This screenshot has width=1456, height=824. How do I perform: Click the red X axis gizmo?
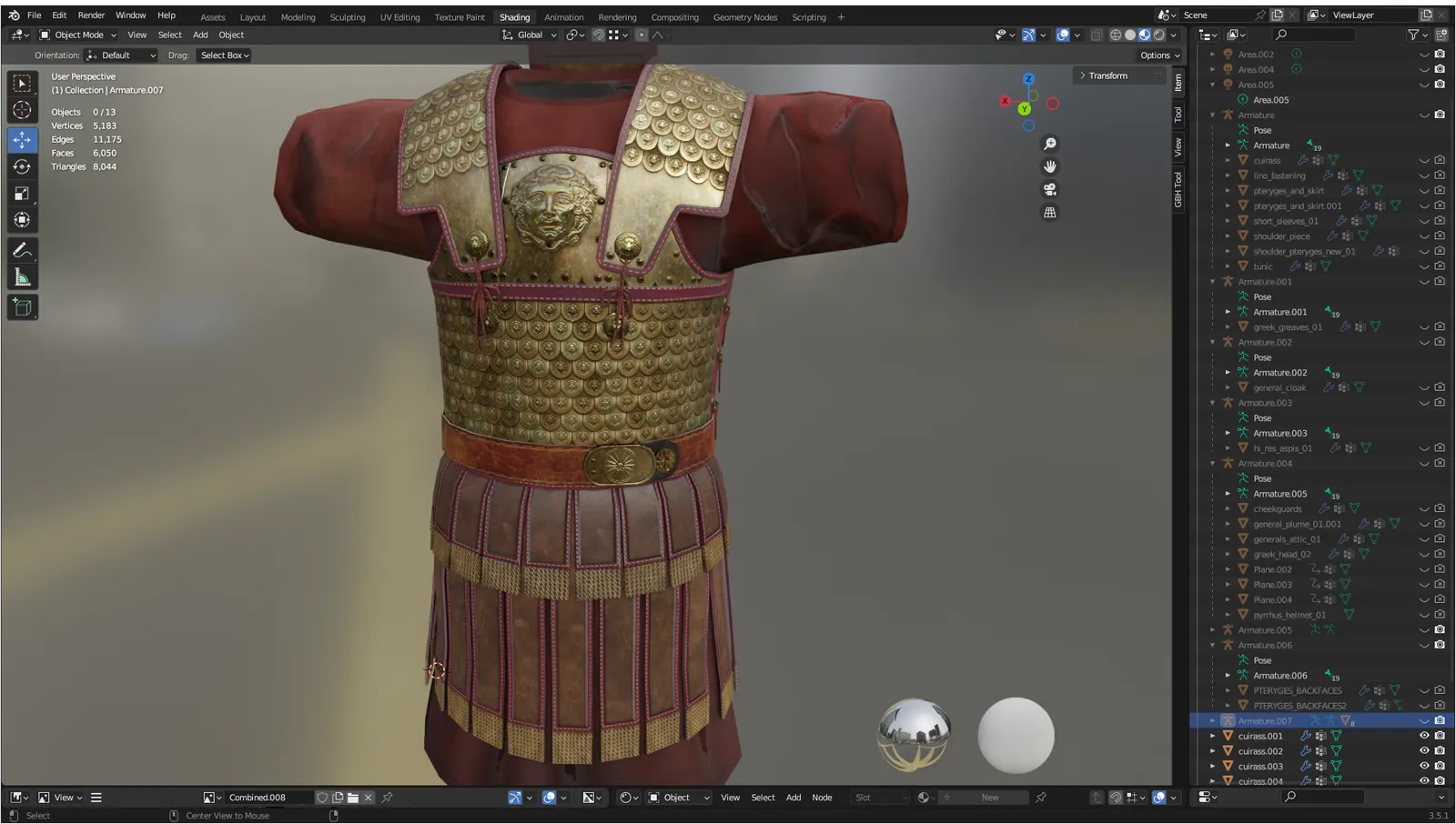click(x=1005, y=101)
